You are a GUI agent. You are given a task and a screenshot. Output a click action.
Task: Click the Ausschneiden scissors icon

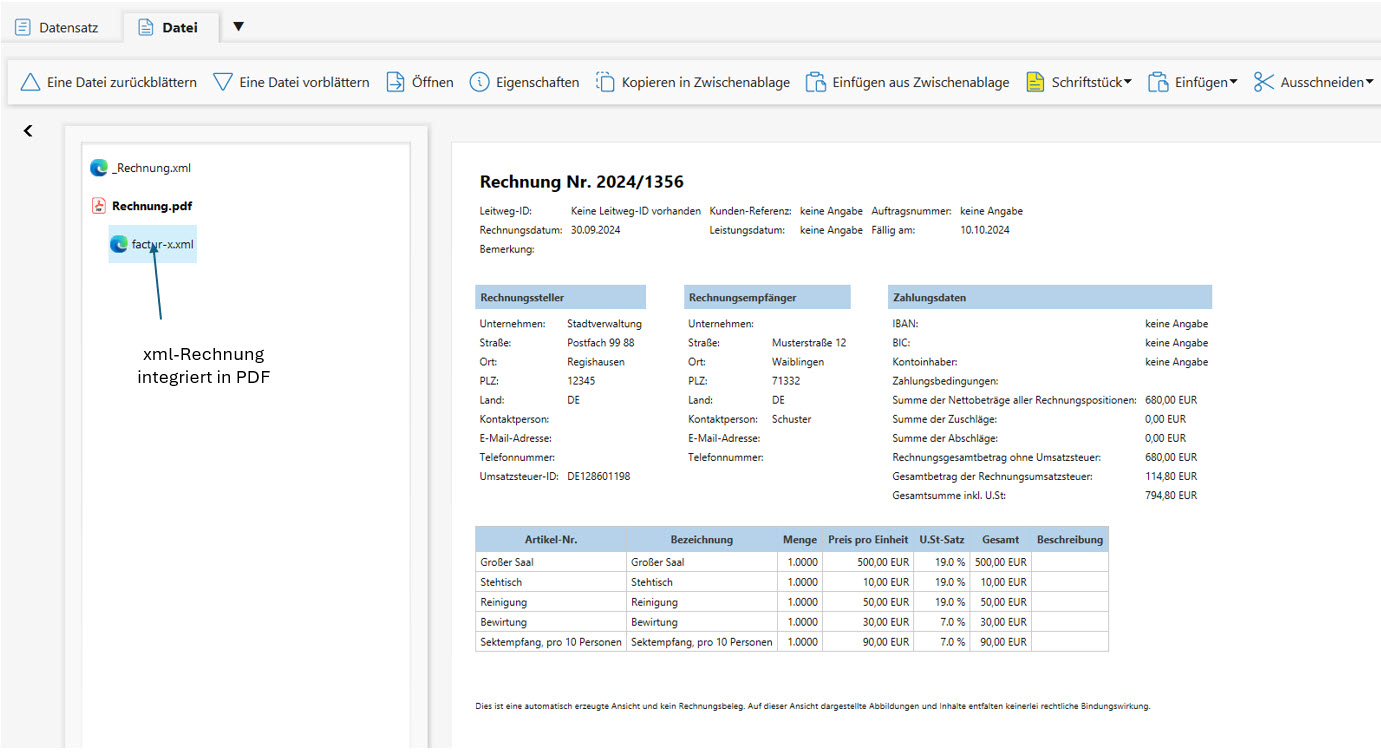[x=1264, y=82]
